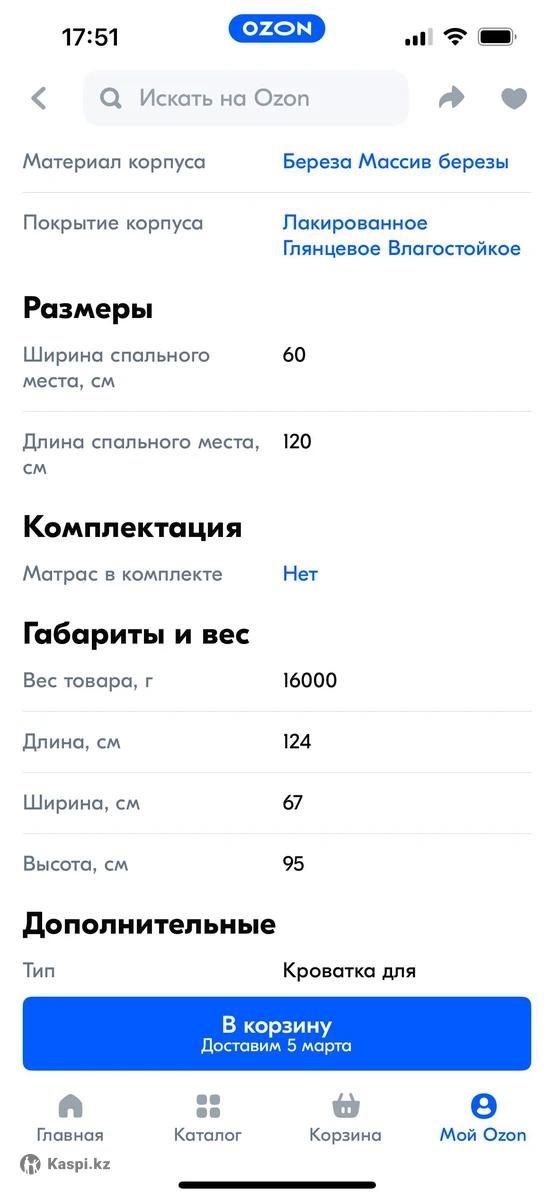This screenshot has height=1200, width=554.
Task: Tap the Вес товара 16000 row
Action: 277,681
